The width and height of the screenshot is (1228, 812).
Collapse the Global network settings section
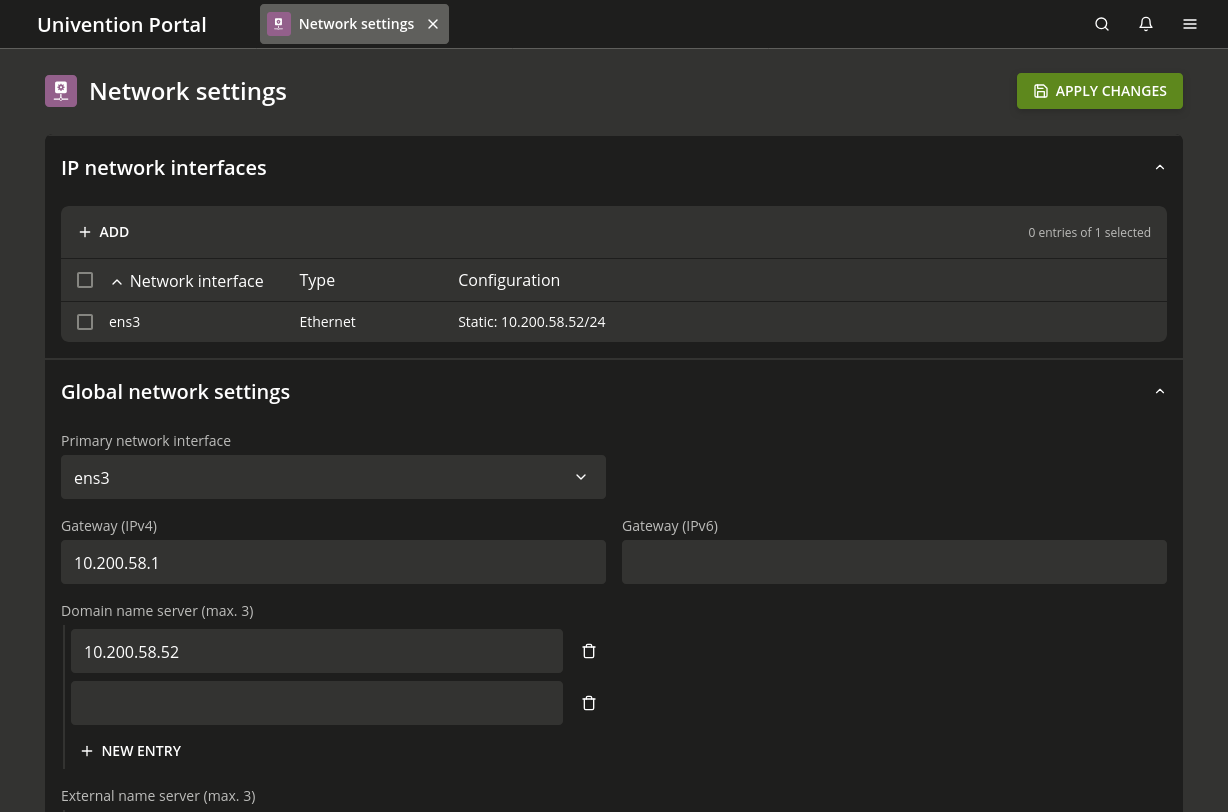(x=1159, y=391)
